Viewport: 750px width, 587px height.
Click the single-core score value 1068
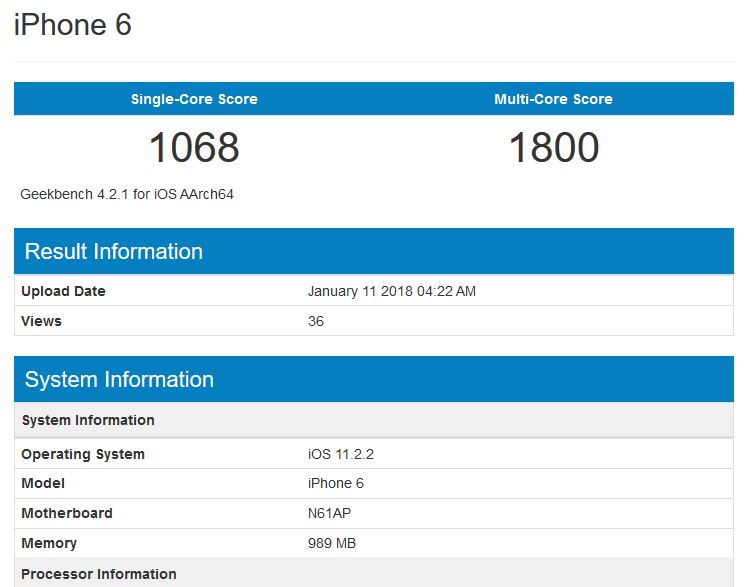coord(194,147)
